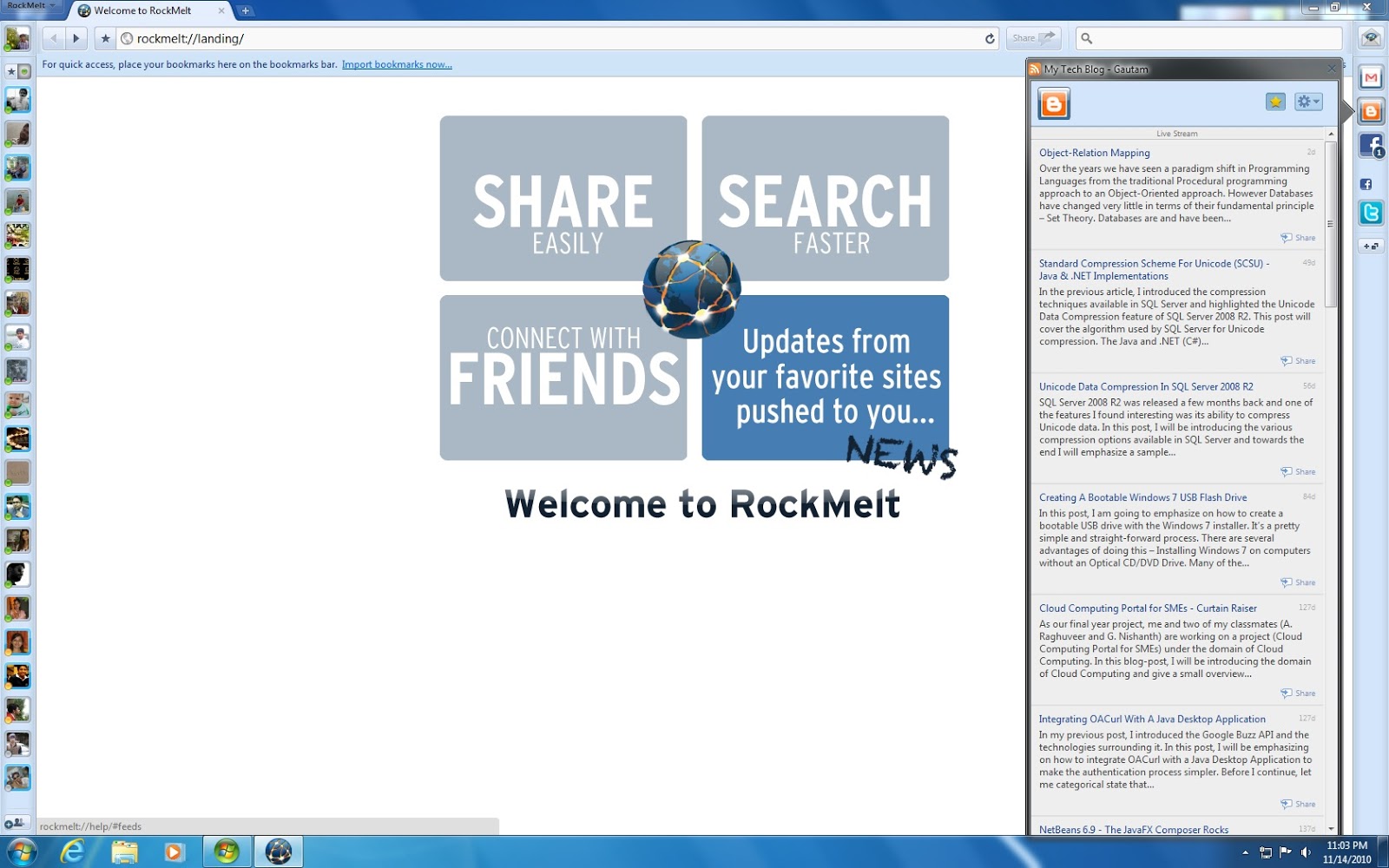Toggle the favorite star in the feed panel
The width and height of the screenshot is (1389, 868).
coord(1275,102)
